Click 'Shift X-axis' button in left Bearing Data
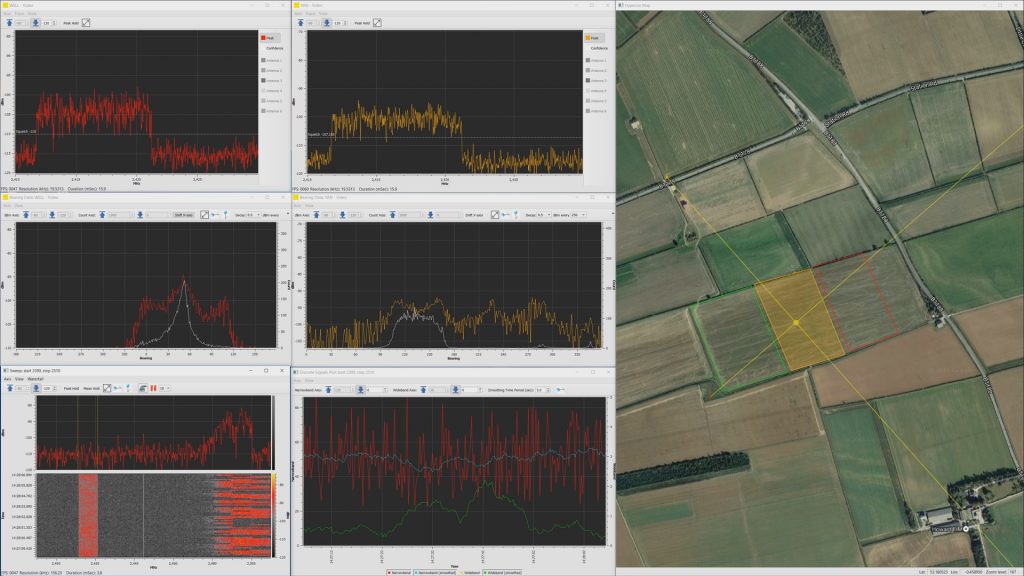The image size is (1024, 576). click(183, 214)
